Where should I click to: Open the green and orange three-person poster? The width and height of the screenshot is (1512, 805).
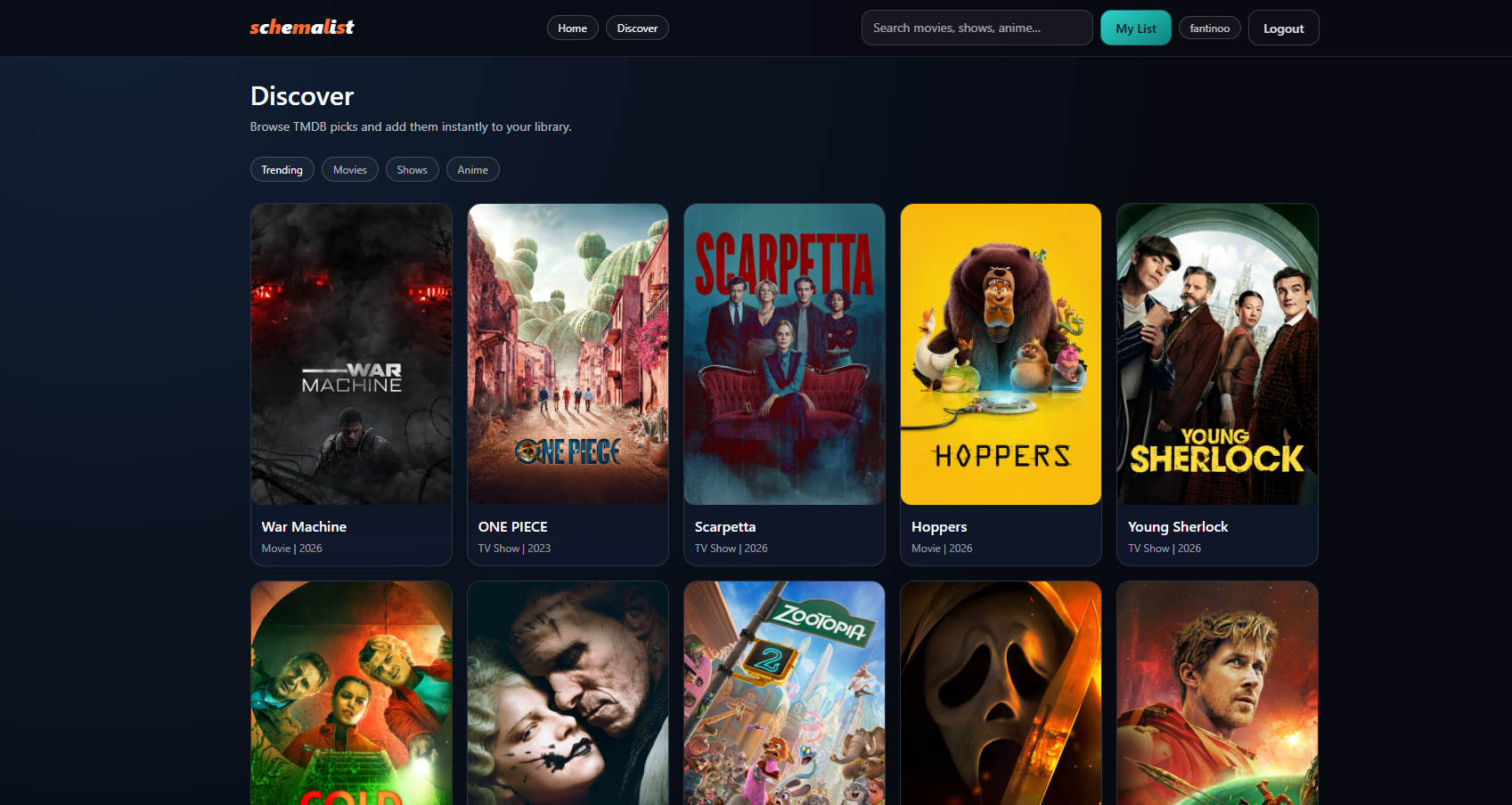point(351,694)
